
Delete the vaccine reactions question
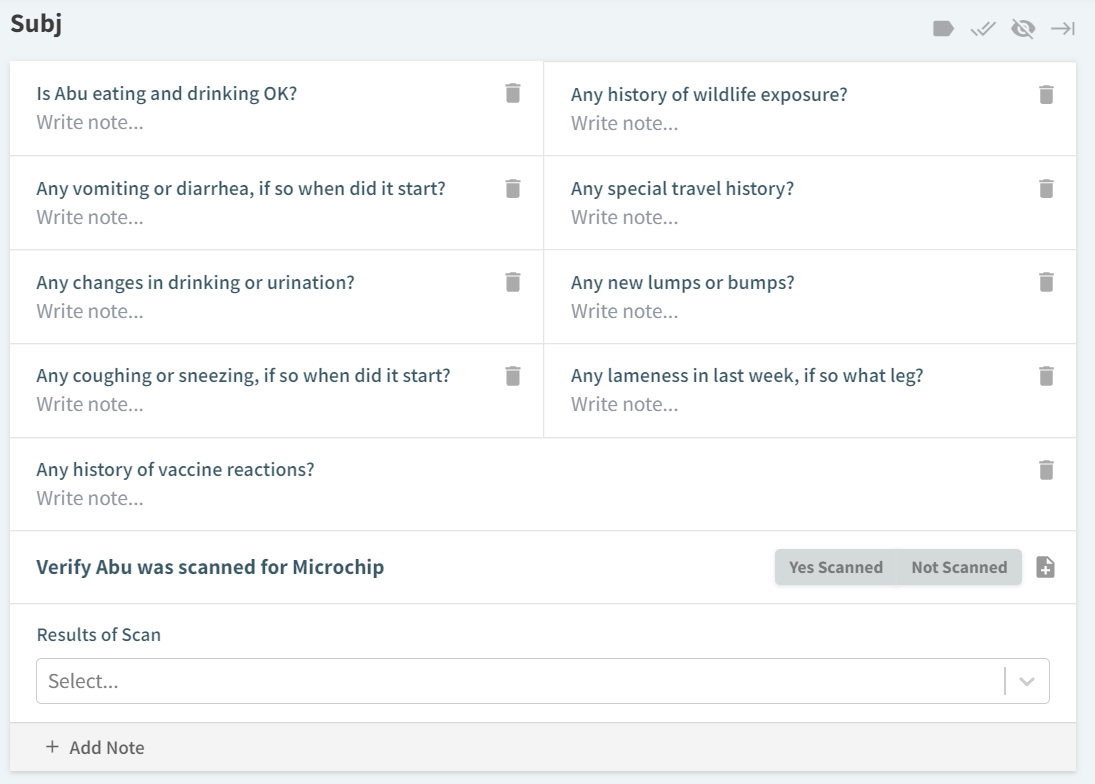1046,469
